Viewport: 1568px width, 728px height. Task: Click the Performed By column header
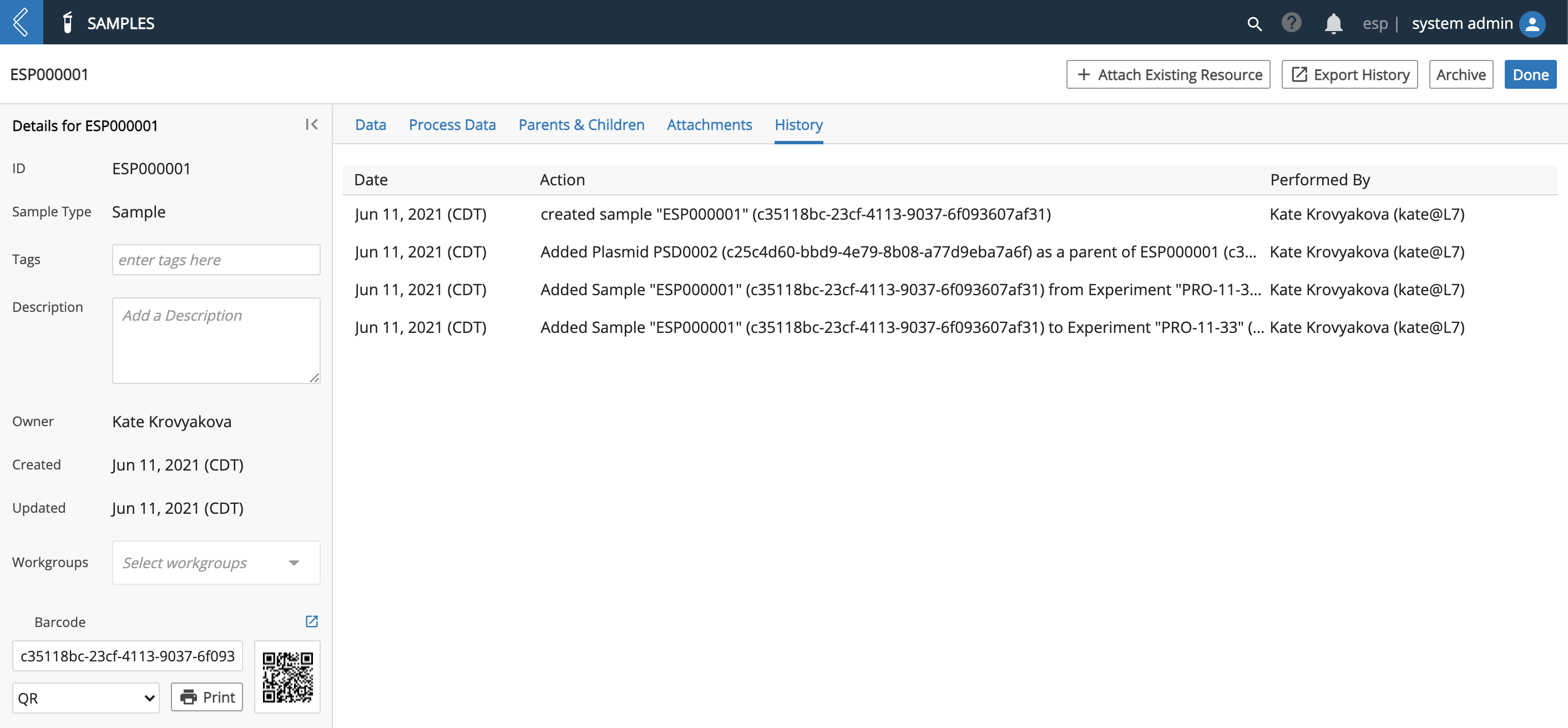[x=1319, y=180]
